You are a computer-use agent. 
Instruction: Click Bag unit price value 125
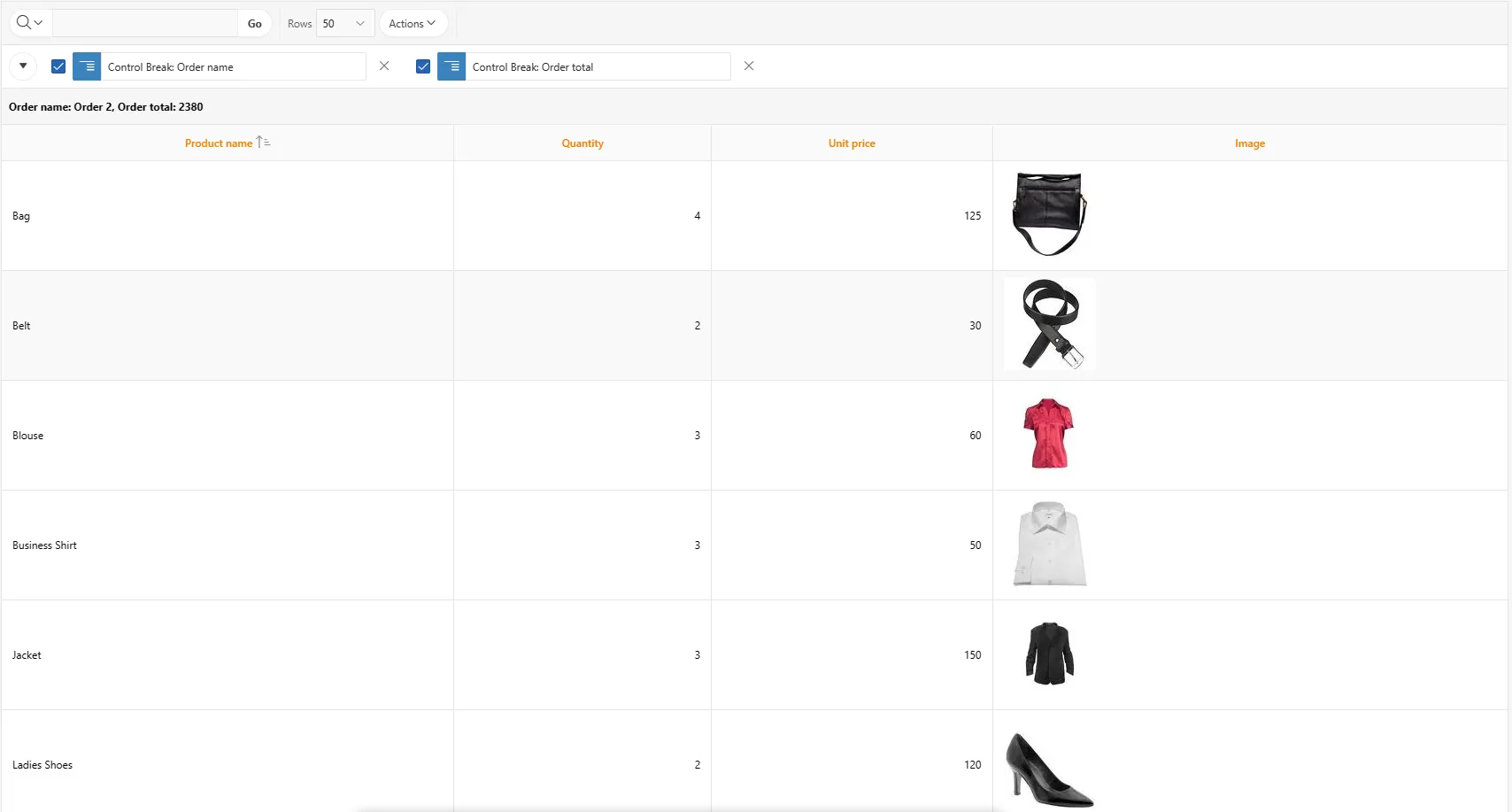point(972,216)
